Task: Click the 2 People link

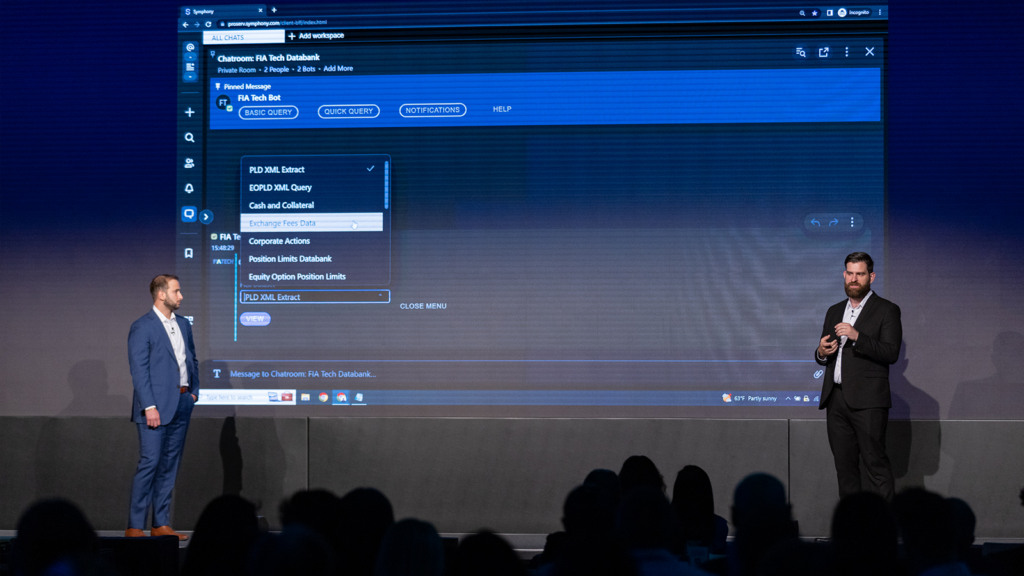Action: 276,69
